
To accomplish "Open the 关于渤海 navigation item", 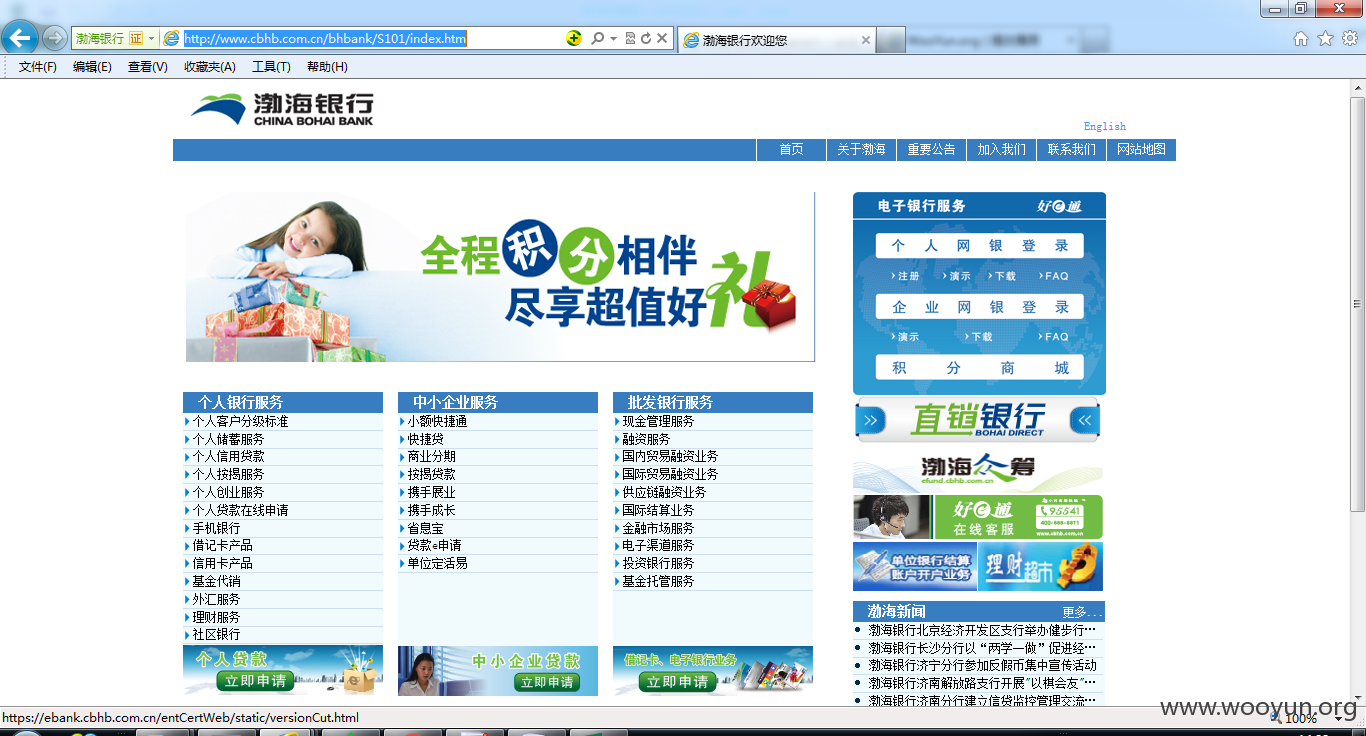I will [x=861, y=149].
